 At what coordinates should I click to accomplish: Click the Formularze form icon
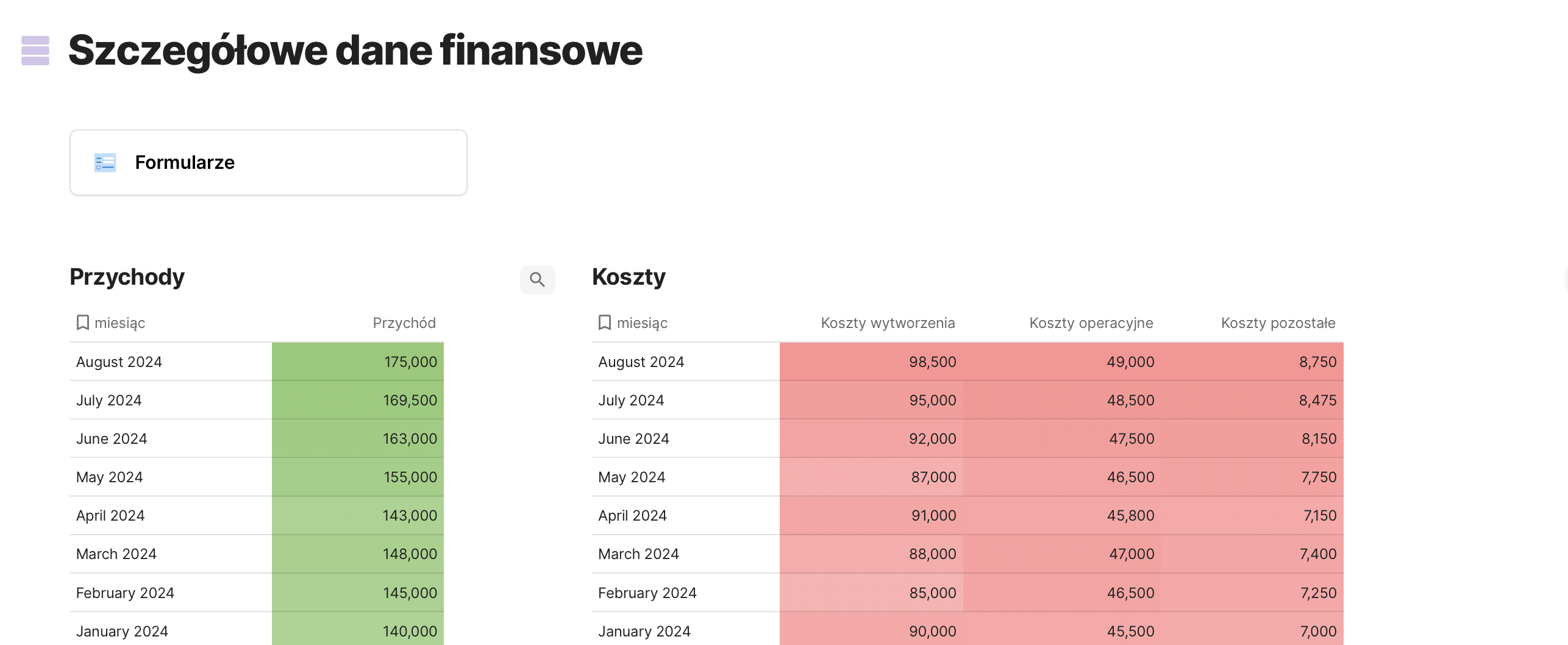pos(105,163)
